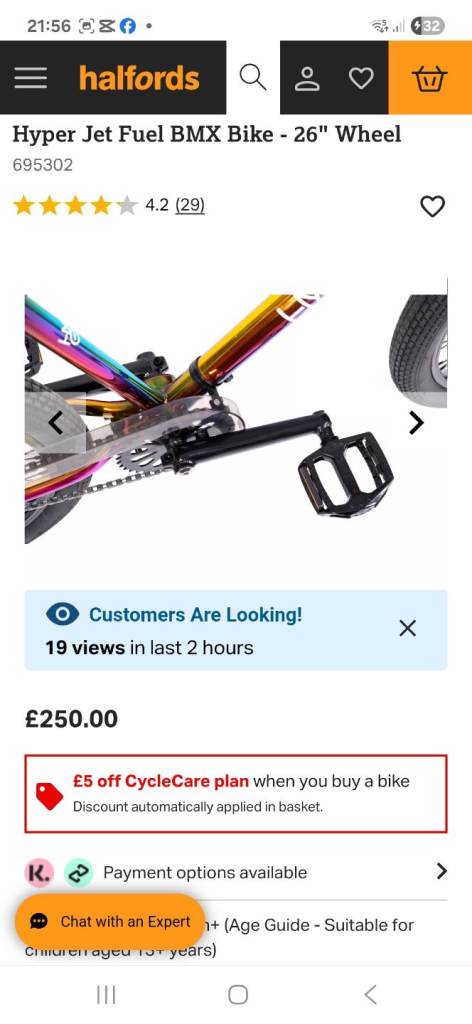
Task: Open the wishlist heart in header
Action: pos(361,78)
